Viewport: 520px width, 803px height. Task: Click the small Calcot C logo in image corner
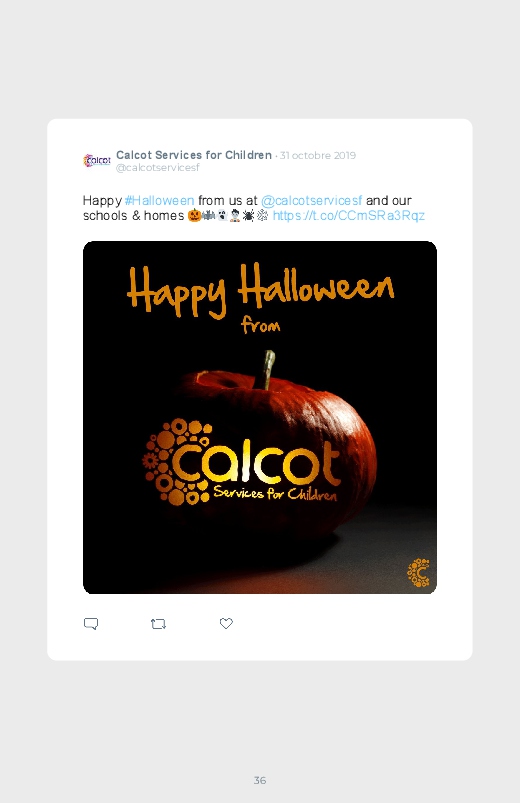419,573
